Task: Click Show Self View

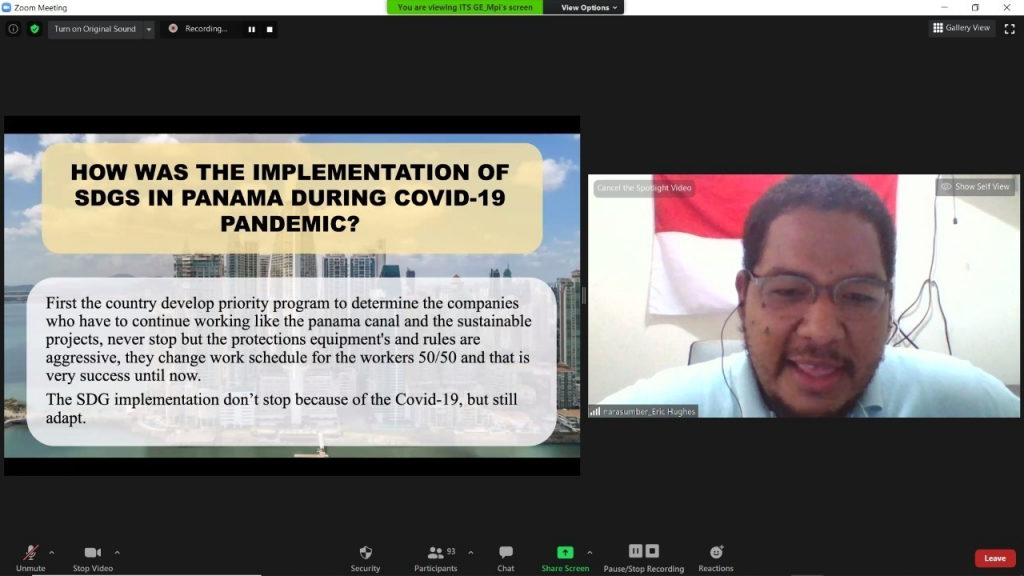Action: pos(976,187)
